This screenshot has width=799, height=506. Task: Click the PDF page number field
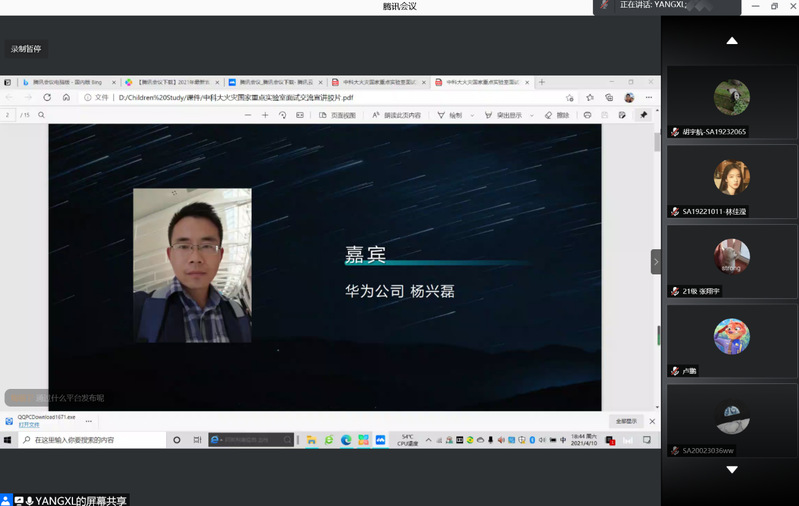[x=8, y=115]
